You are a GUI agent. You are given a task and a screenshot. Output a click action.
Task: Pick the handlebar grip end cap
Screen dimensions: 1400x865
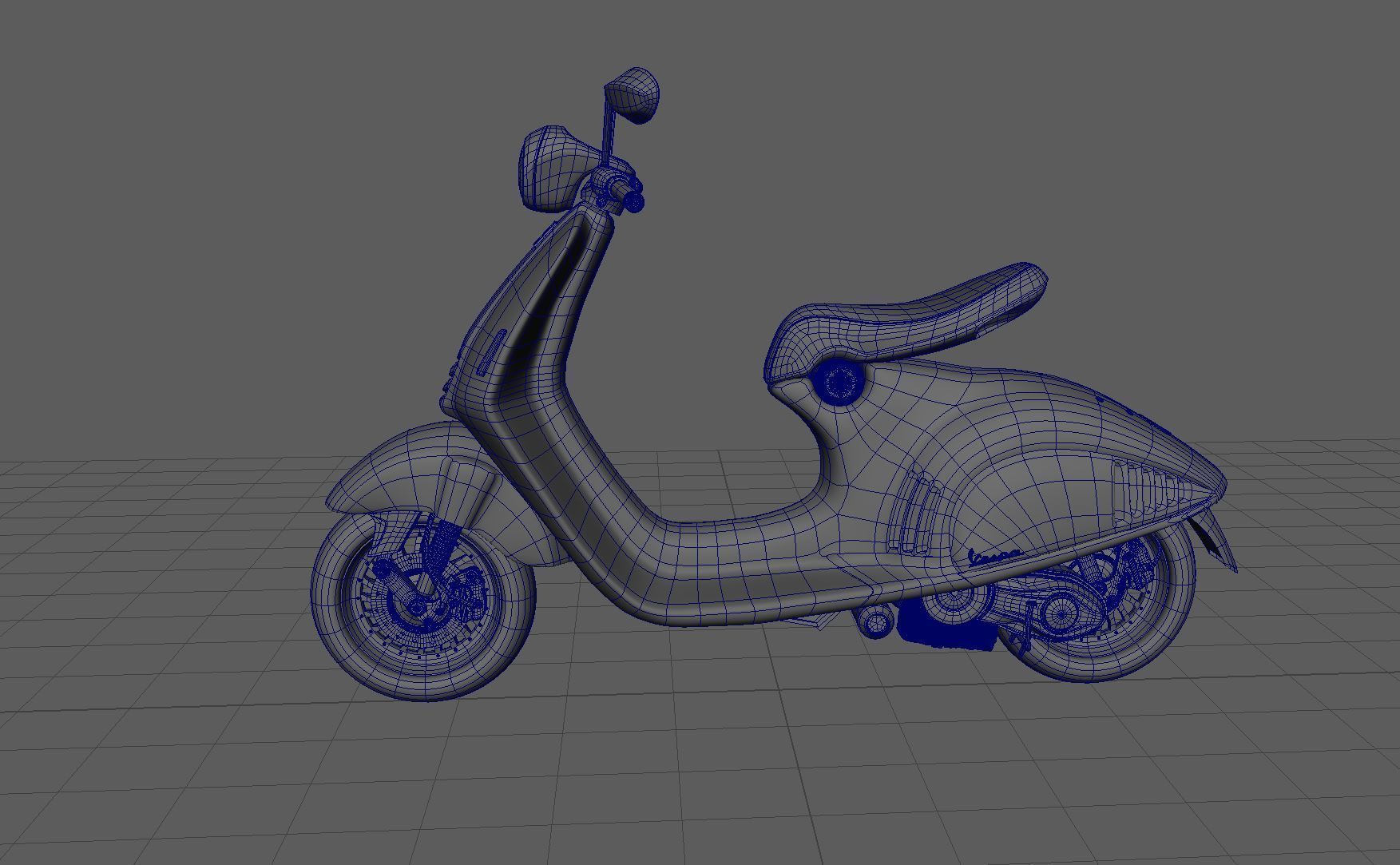[634, 204]
